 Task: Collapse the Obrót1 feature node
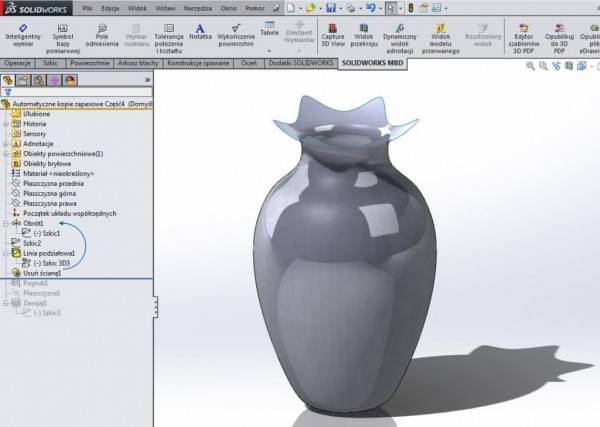[x=6, y=222]
